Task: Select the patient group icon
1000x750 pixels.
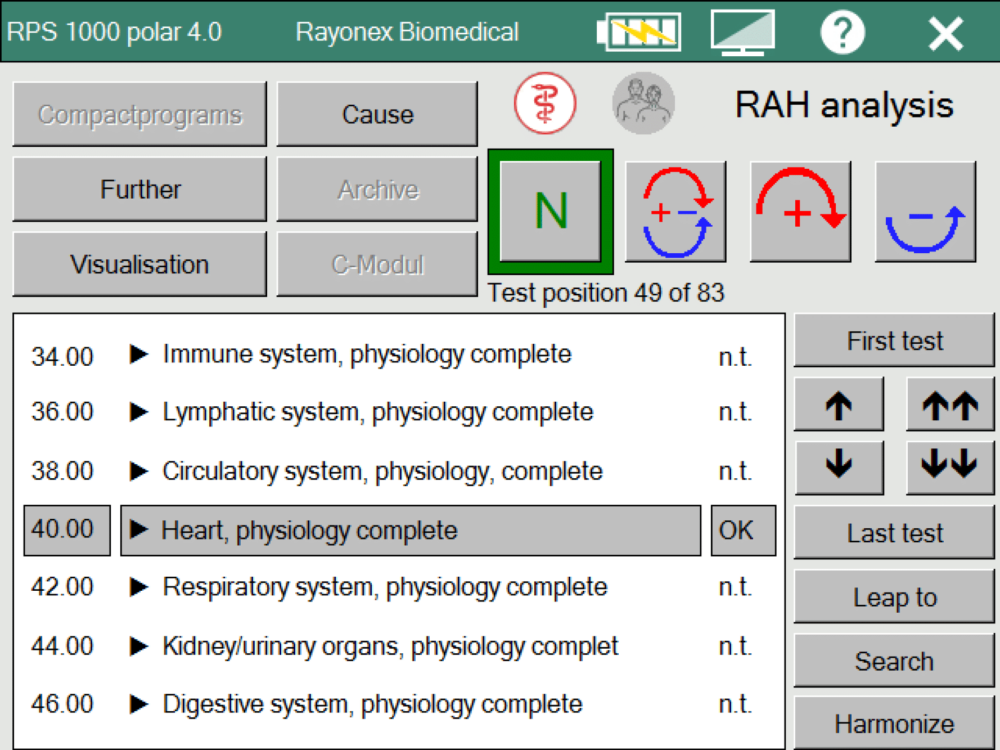Action: point(643,103)
